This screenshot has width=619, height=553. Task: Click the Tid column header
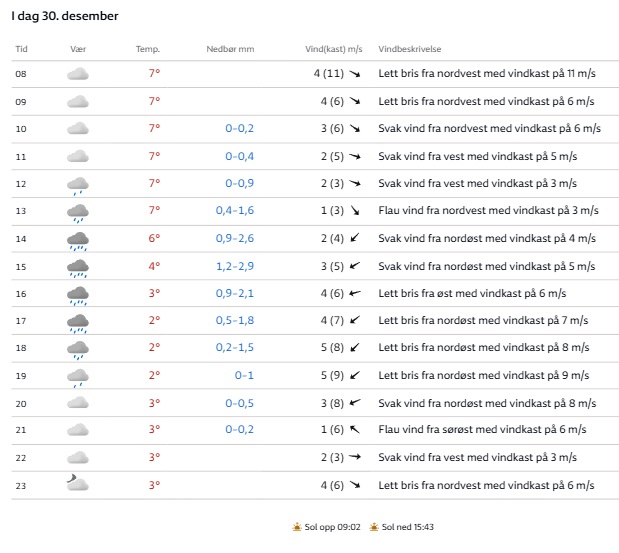tap(21, 48)
